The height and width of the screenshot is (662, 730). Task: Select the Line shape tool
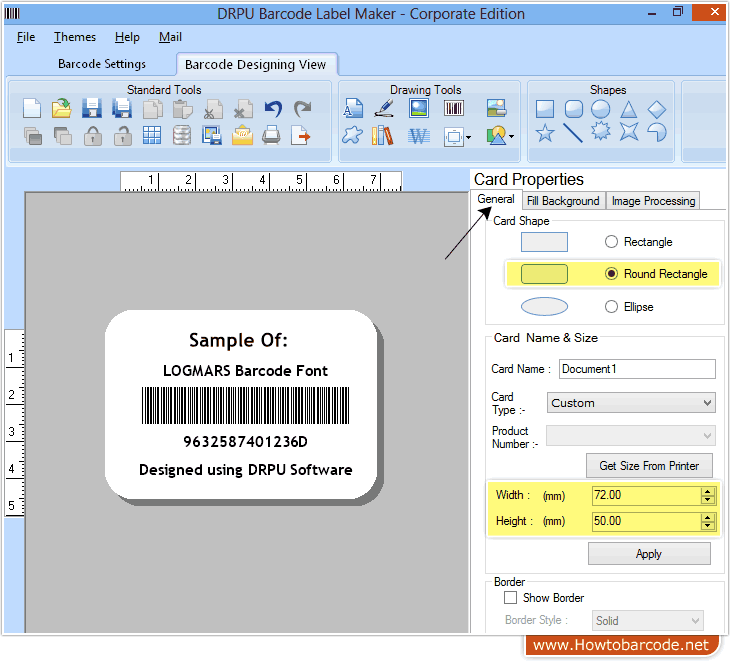click(x=573, y=133)
